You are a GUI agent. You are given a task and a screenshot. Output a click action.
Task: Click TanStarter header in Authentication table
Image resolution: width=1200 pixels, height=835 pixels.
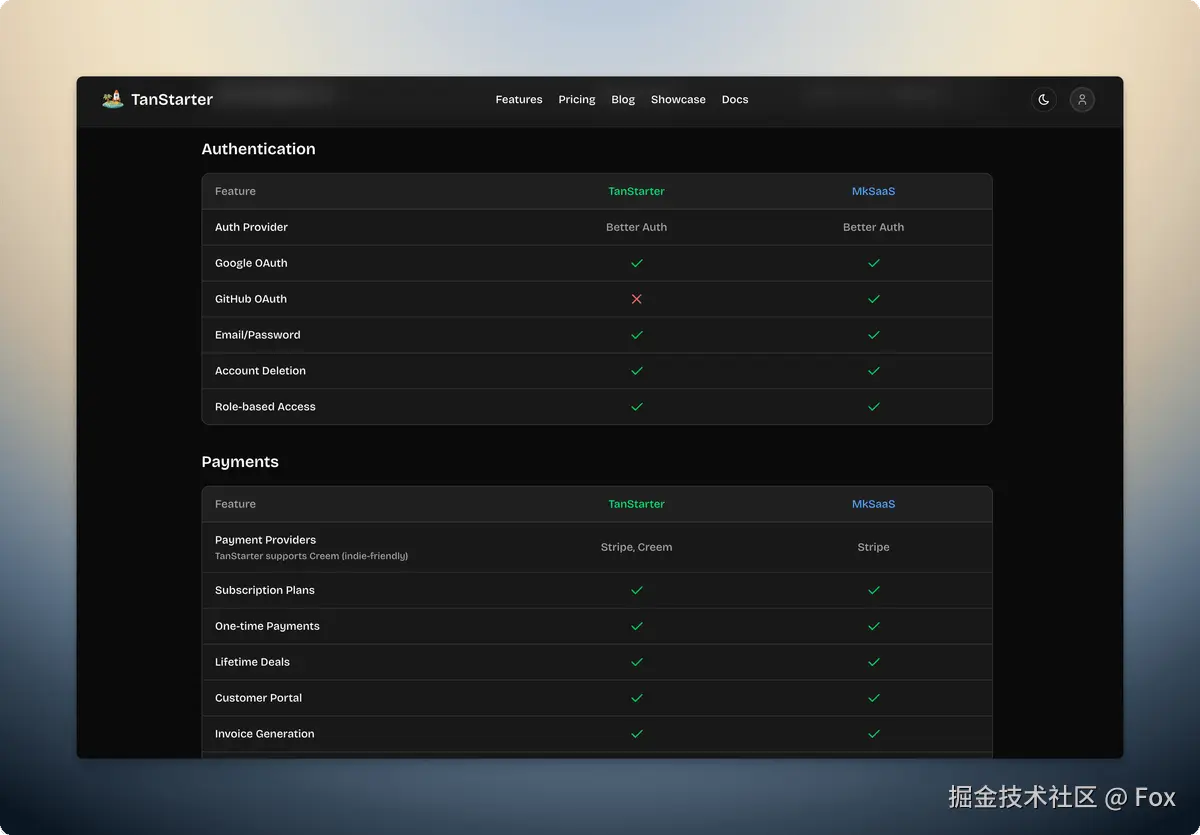[636, 191]
